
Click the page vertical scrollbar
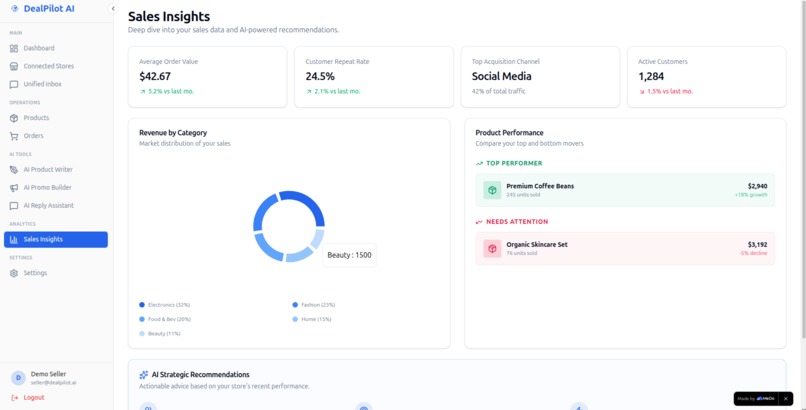[x=803, y=170]
